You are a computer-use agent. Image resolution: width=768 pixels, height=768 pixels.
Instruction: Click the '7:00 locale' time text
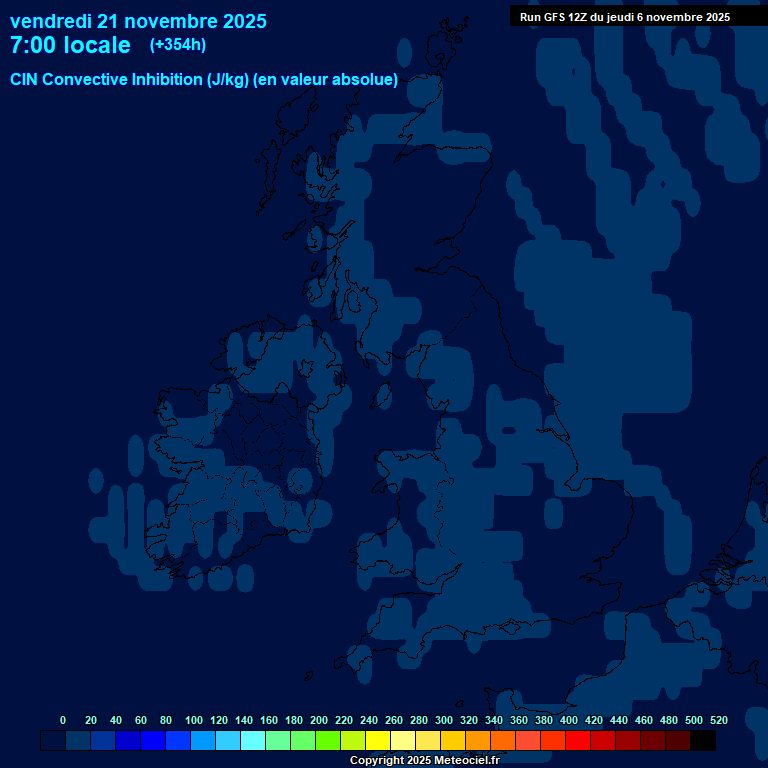[x=70, y=45]
